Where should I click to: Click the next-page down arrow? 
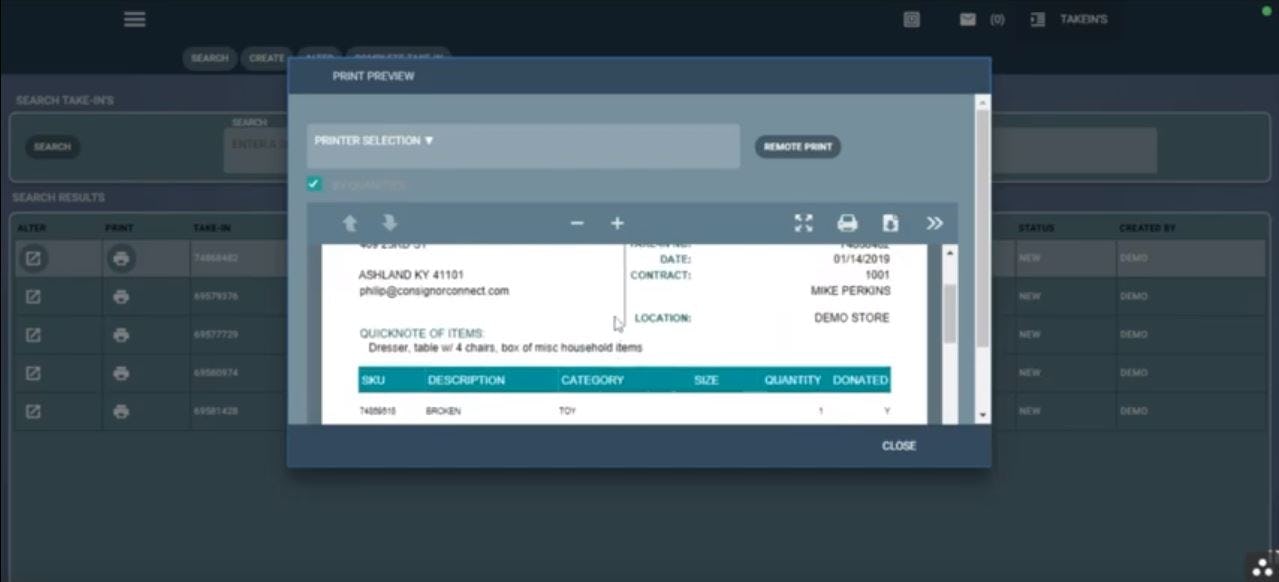click(x=389, y=223)
